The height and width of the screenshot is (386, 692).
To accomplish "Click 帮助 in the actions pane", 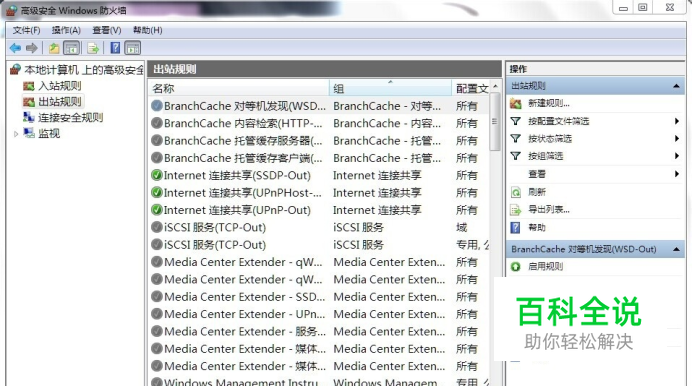I will click(x=537, y=227).
